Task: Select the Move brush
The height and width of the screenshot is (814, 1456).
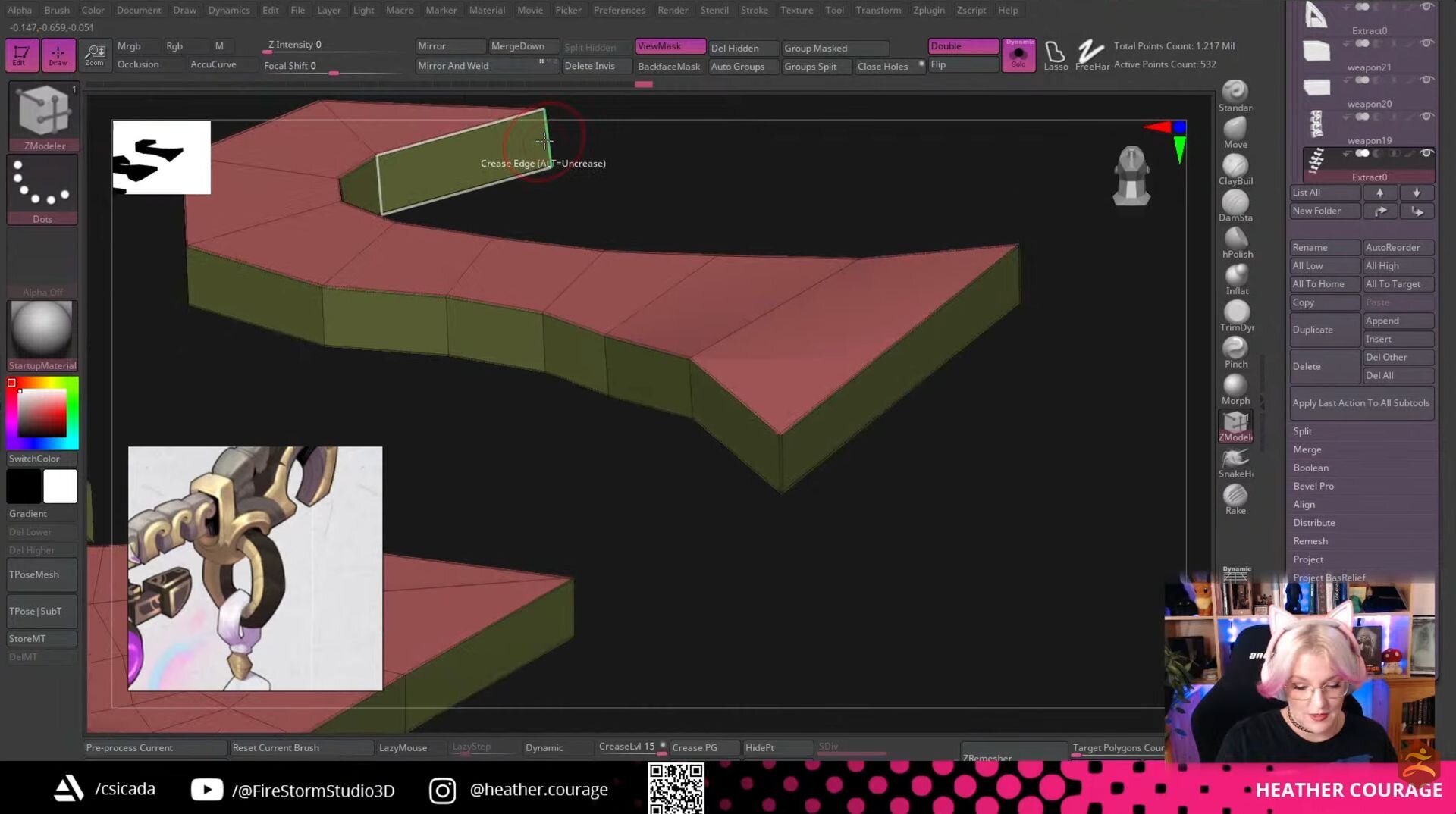Action: tap(1235, 133)
